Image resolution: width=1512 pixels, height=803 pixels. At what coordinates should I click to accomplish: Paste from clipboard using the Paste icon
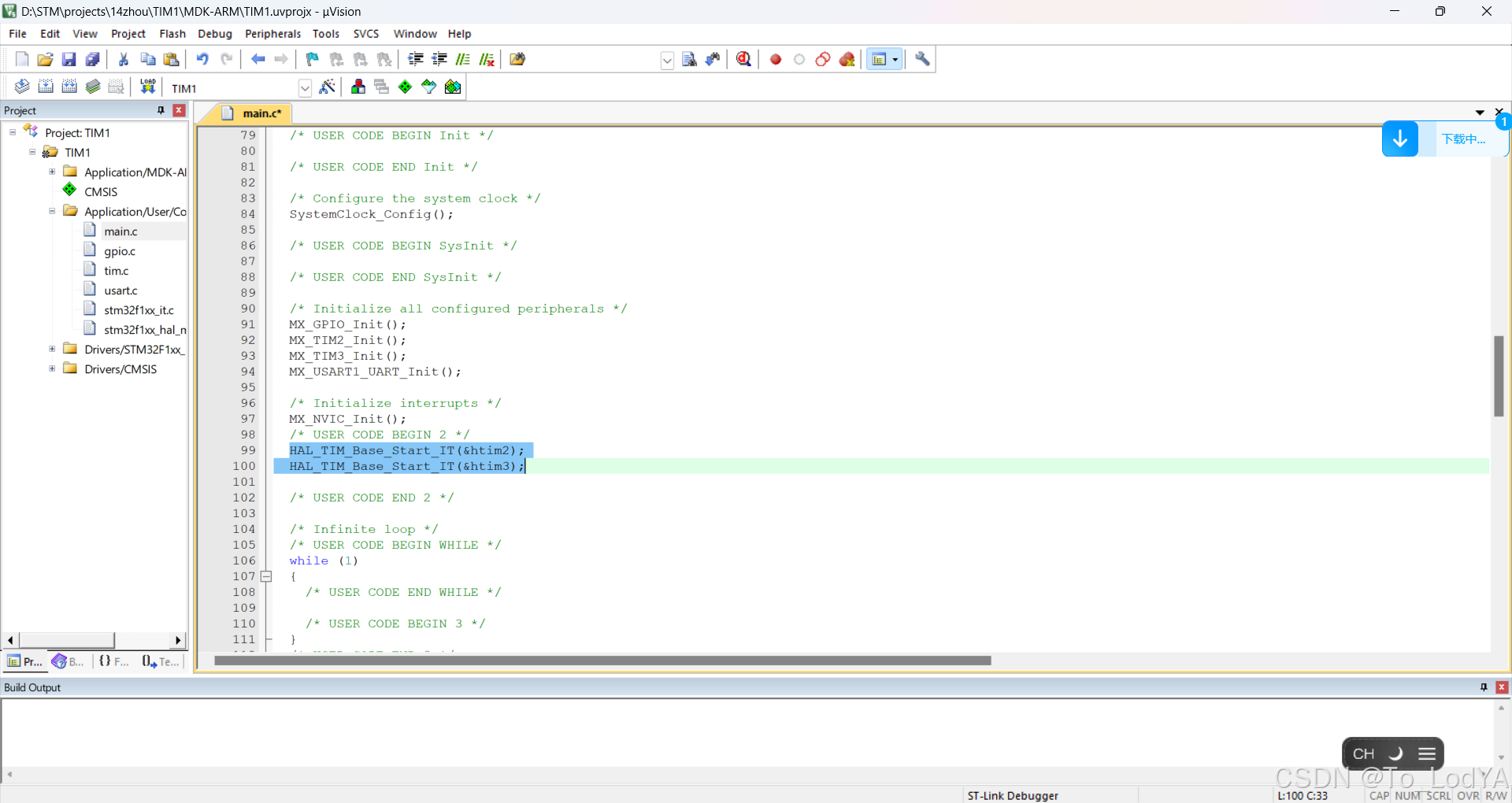[171, 59]
